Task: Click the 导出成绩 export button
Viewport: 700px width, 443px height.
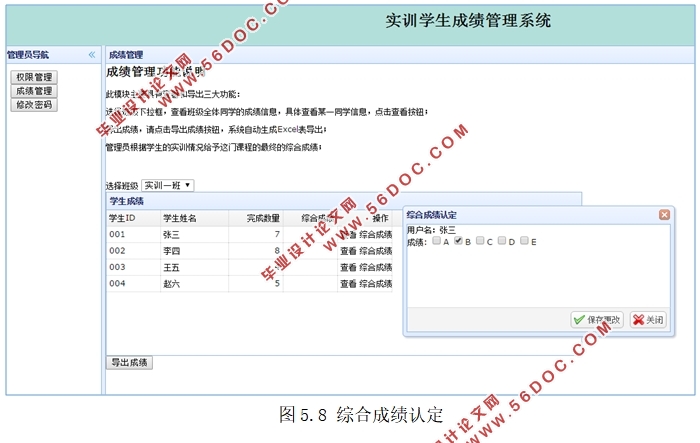Action: tap(129, 362)
